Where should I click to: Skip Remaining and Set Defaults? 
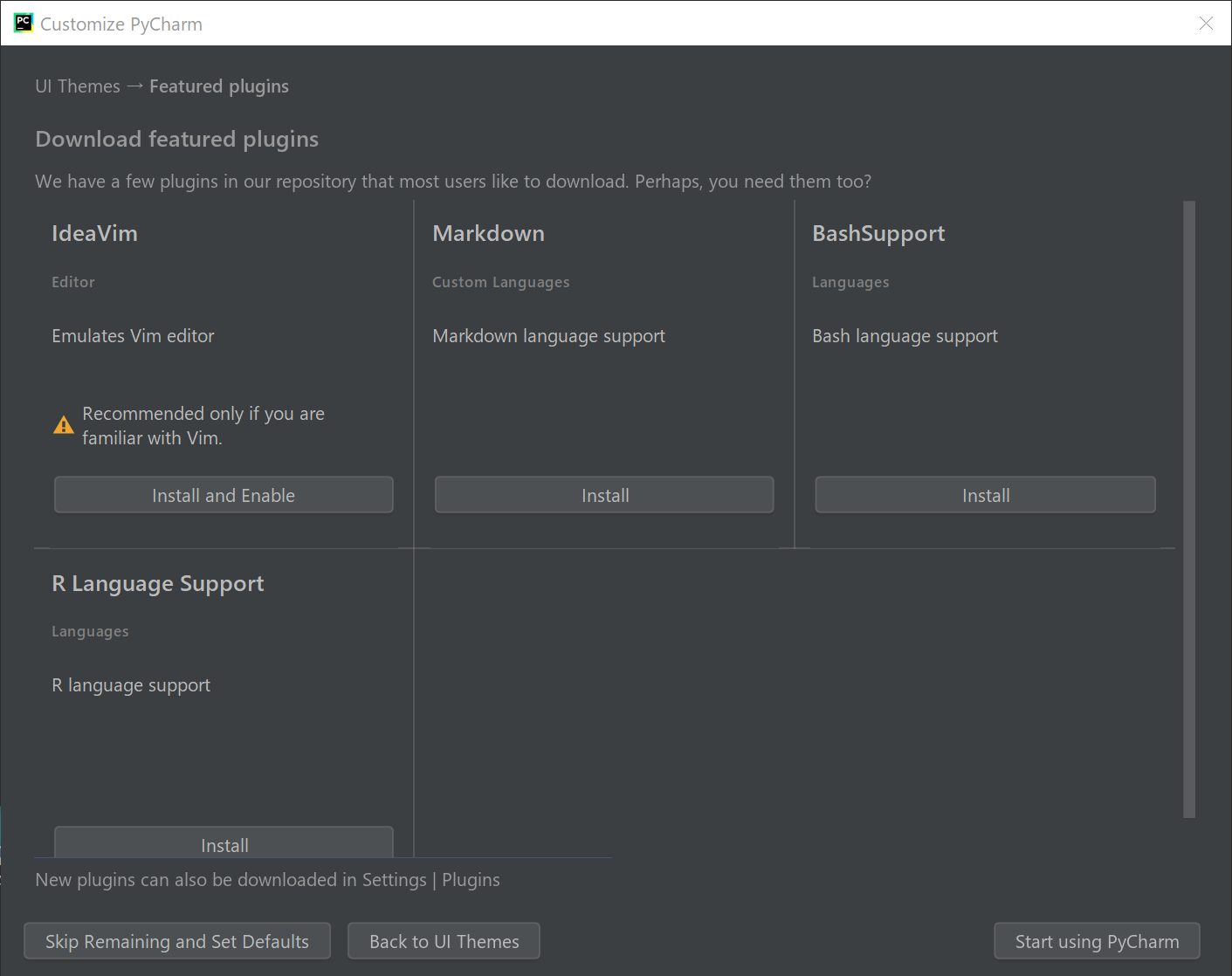click(176, 941)
